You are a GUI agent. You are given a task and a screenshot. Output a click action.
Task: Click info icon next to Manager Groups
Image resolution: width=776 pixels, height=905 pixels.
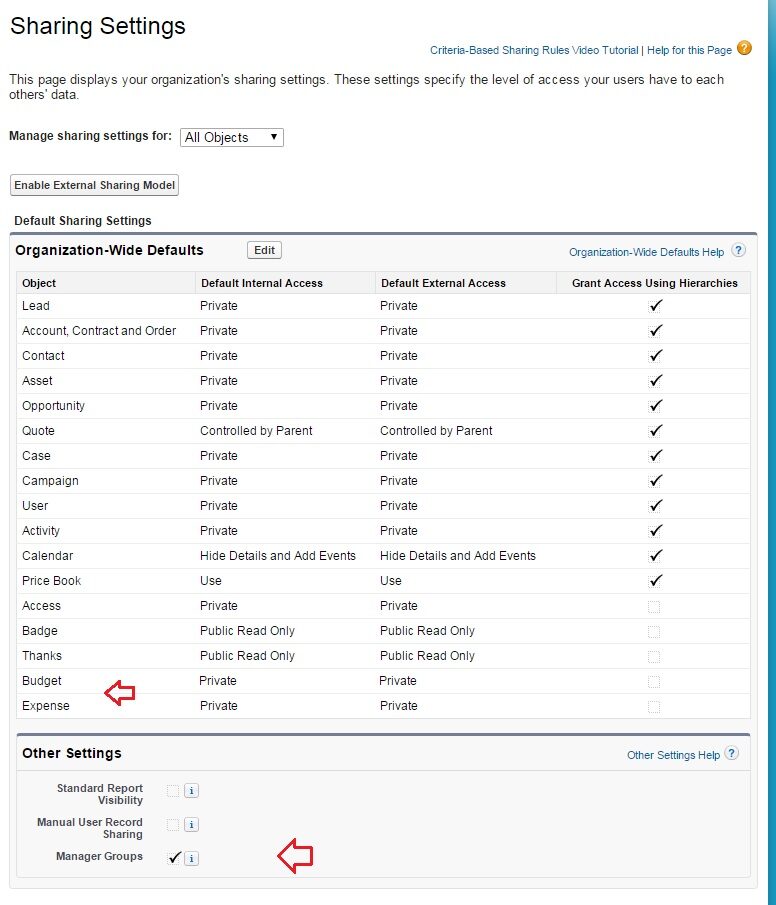pyautogui.click(x=192, y=858)
